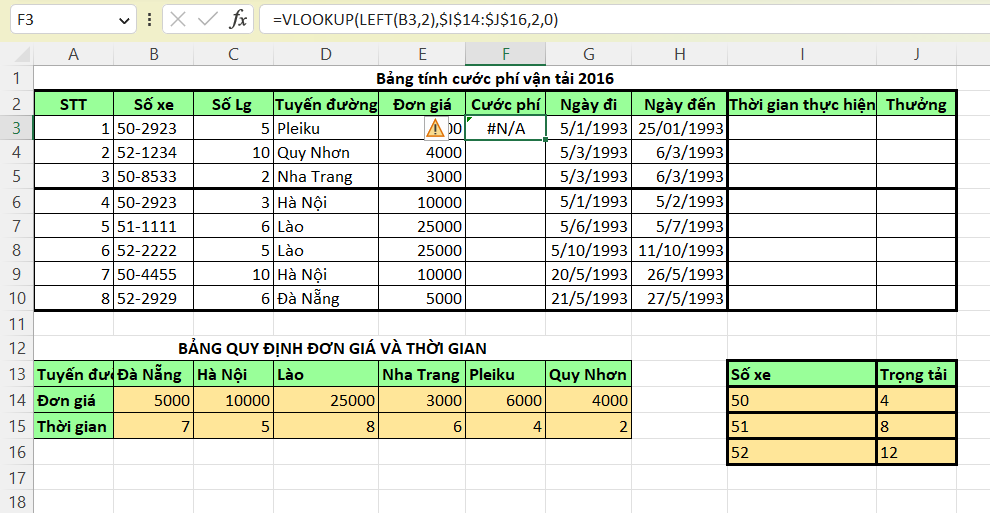Select top table 'Tuyến đường' header cell
990x513 pixels.
tap(326, 104)
